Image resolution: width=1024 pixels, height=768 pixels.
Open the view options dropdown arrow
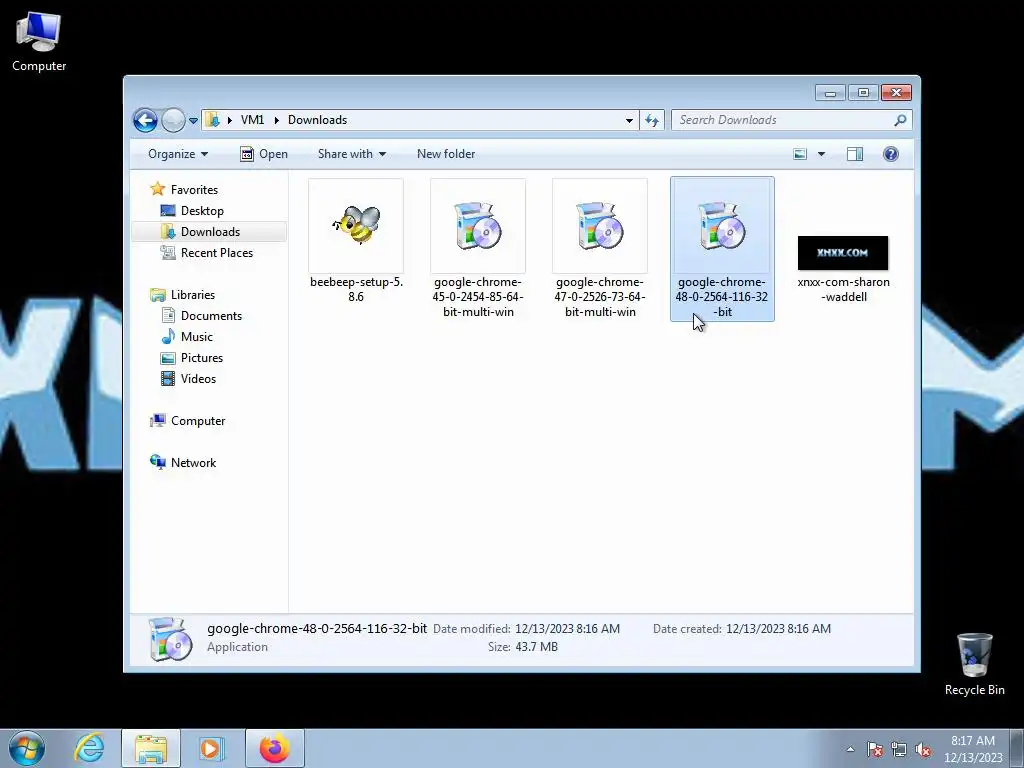coord(822,154)
